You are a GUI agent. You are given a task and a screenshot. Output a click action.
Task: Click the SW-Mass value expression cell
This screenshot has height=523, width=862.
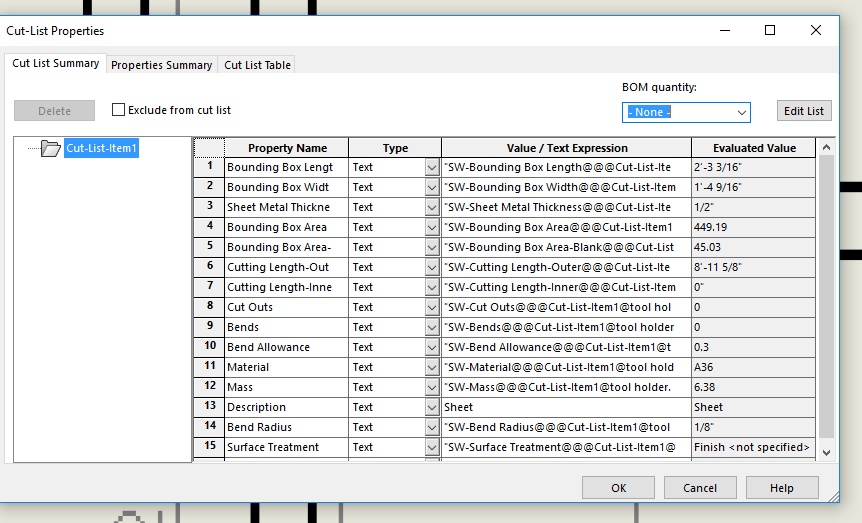(x=567, y=387)
